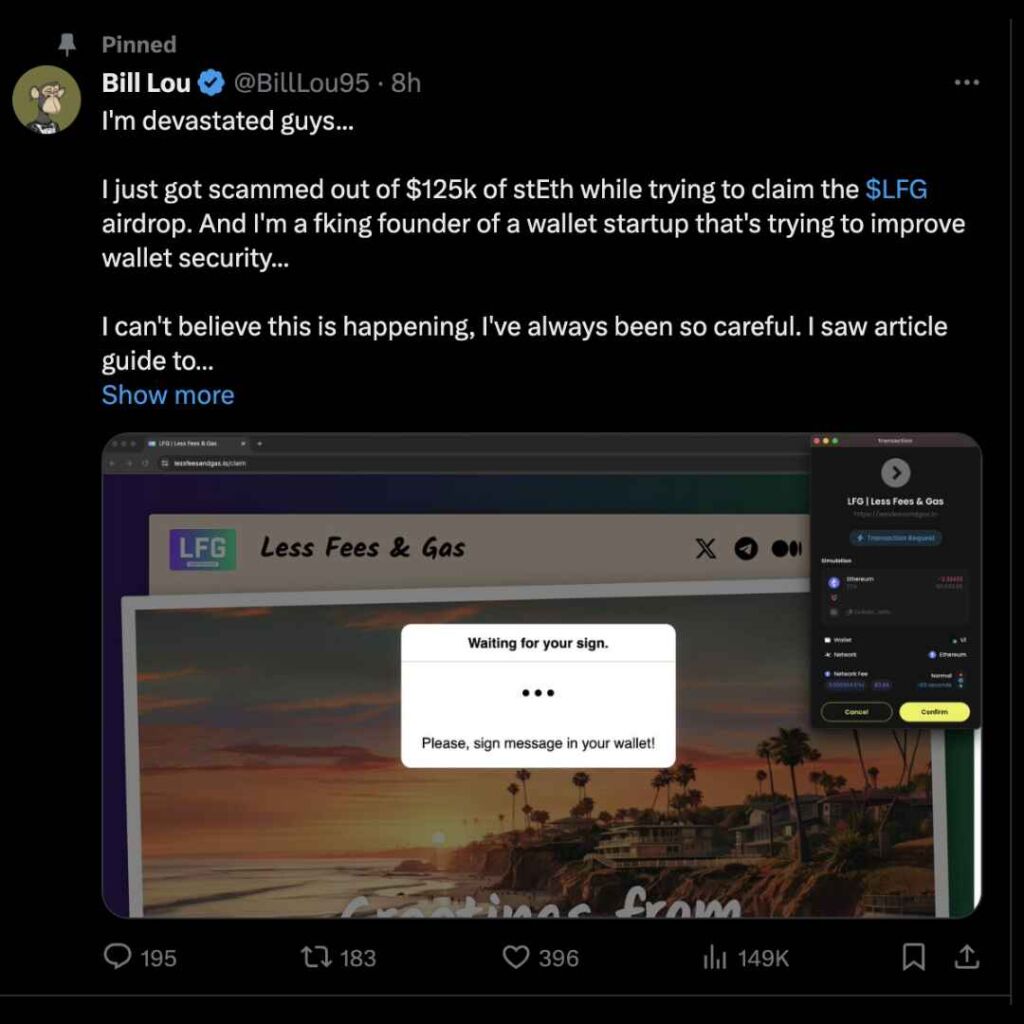Like the tweet with the heart icon
This screenshot has height=1024, width=1024.
515,957
